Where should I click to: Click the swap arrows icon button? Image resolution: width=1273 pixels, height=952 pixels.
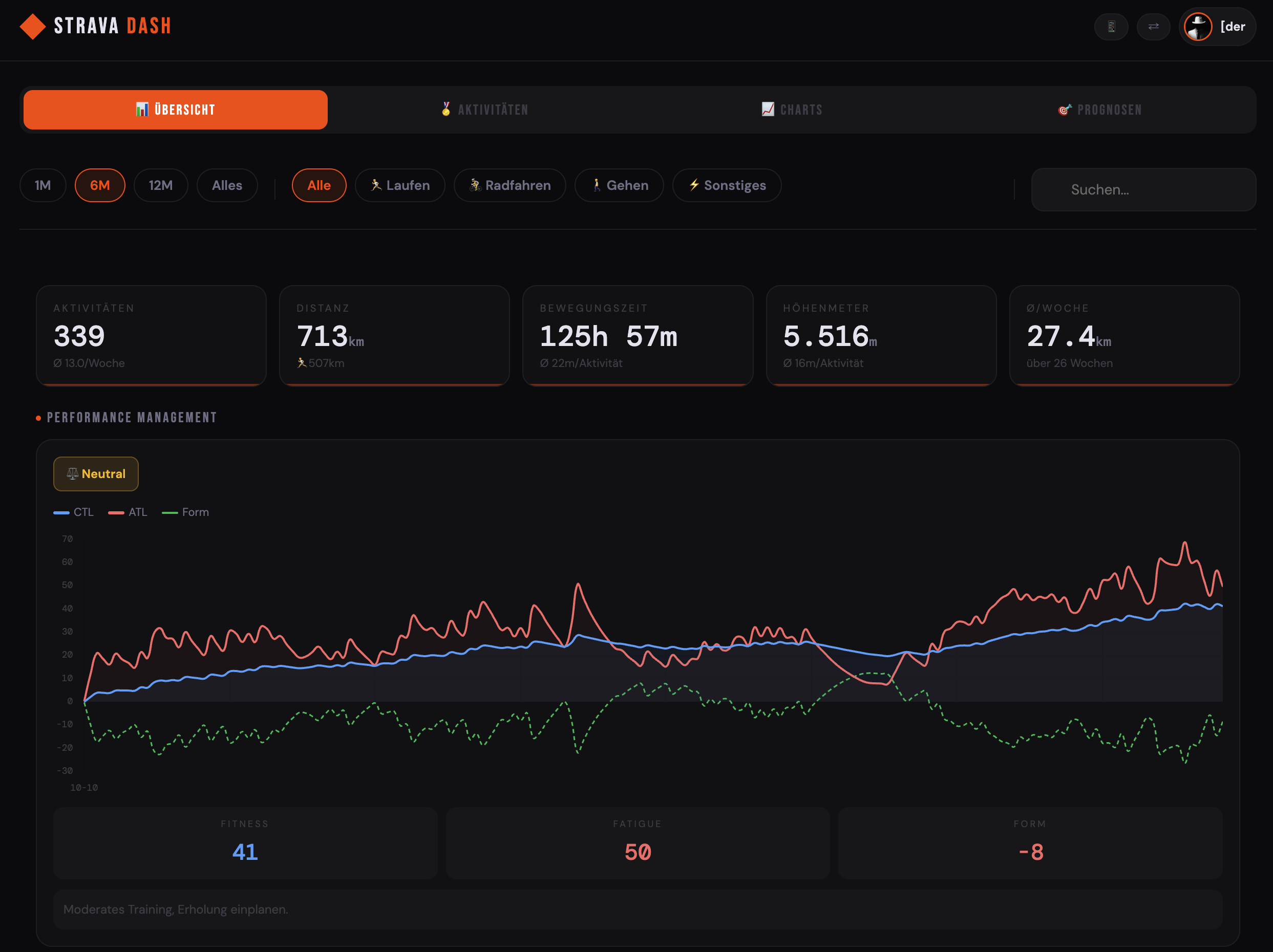coord(1153,27)
